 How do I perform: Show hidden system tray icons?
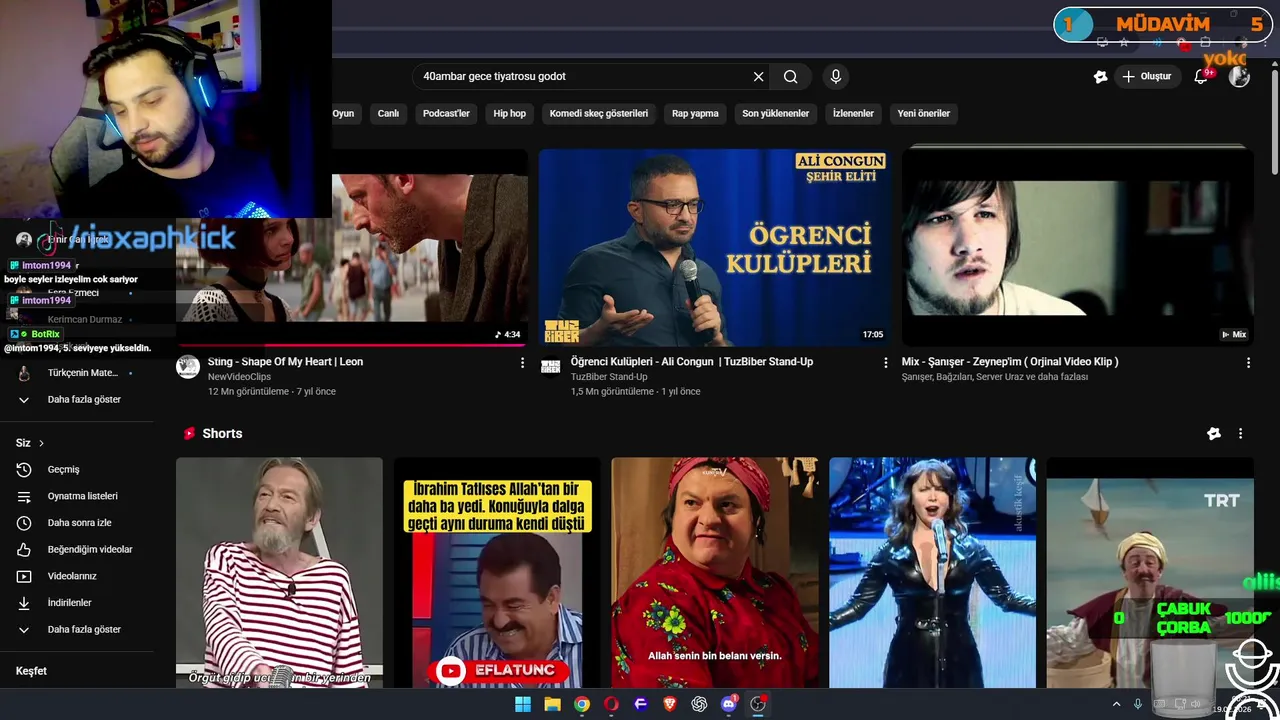1116,704
